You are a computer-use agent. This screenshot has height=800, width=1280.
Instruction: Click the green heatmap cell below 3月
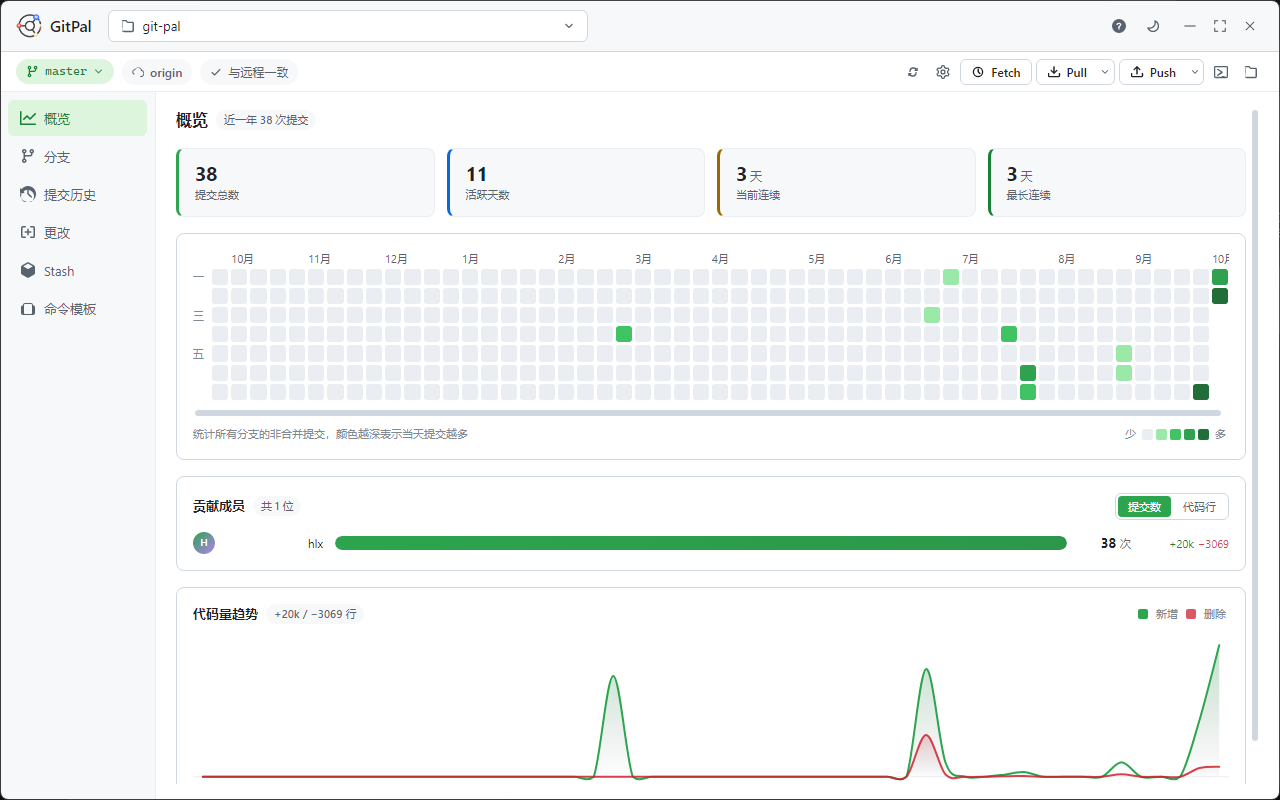coord(624,334)
